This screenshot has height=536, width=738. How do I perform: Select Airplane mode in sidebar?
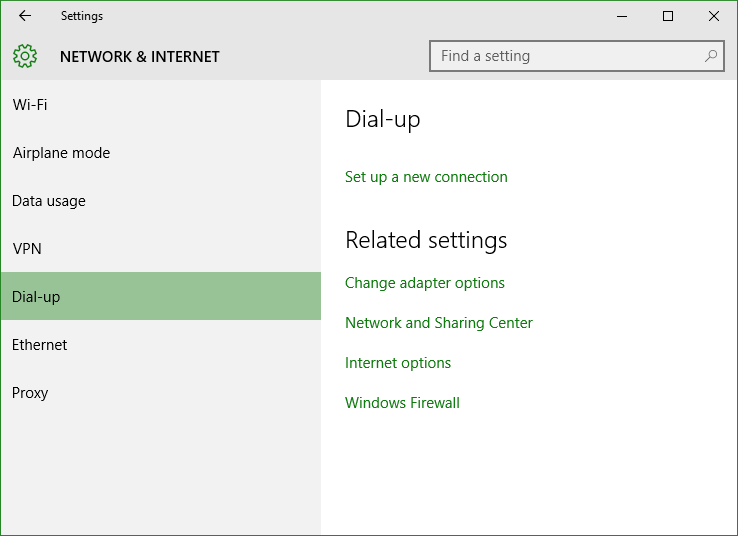(x=161, y=152)
